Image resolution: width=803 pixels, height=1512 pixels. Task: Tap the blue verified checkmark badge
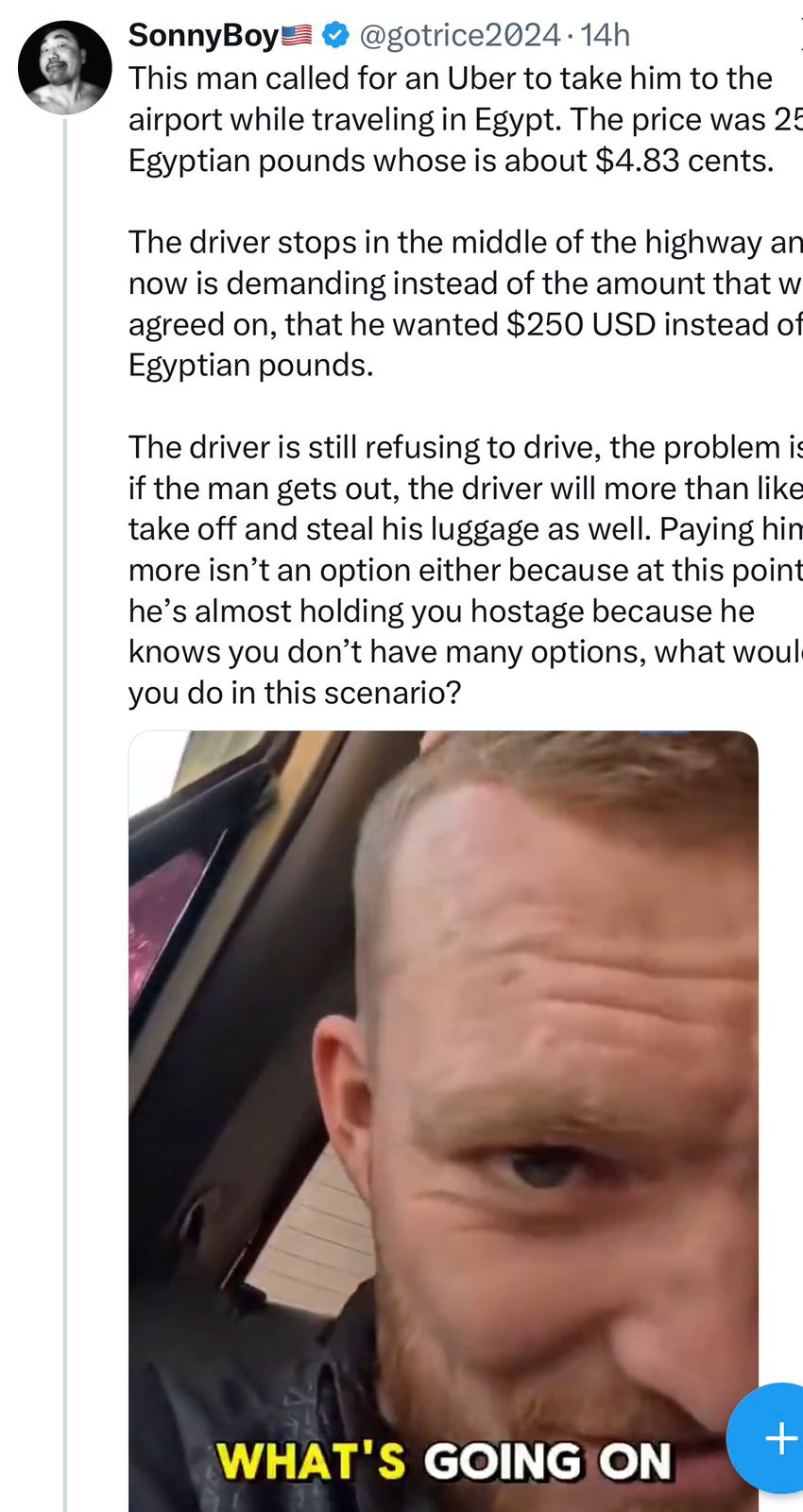(x=334, y=35)
